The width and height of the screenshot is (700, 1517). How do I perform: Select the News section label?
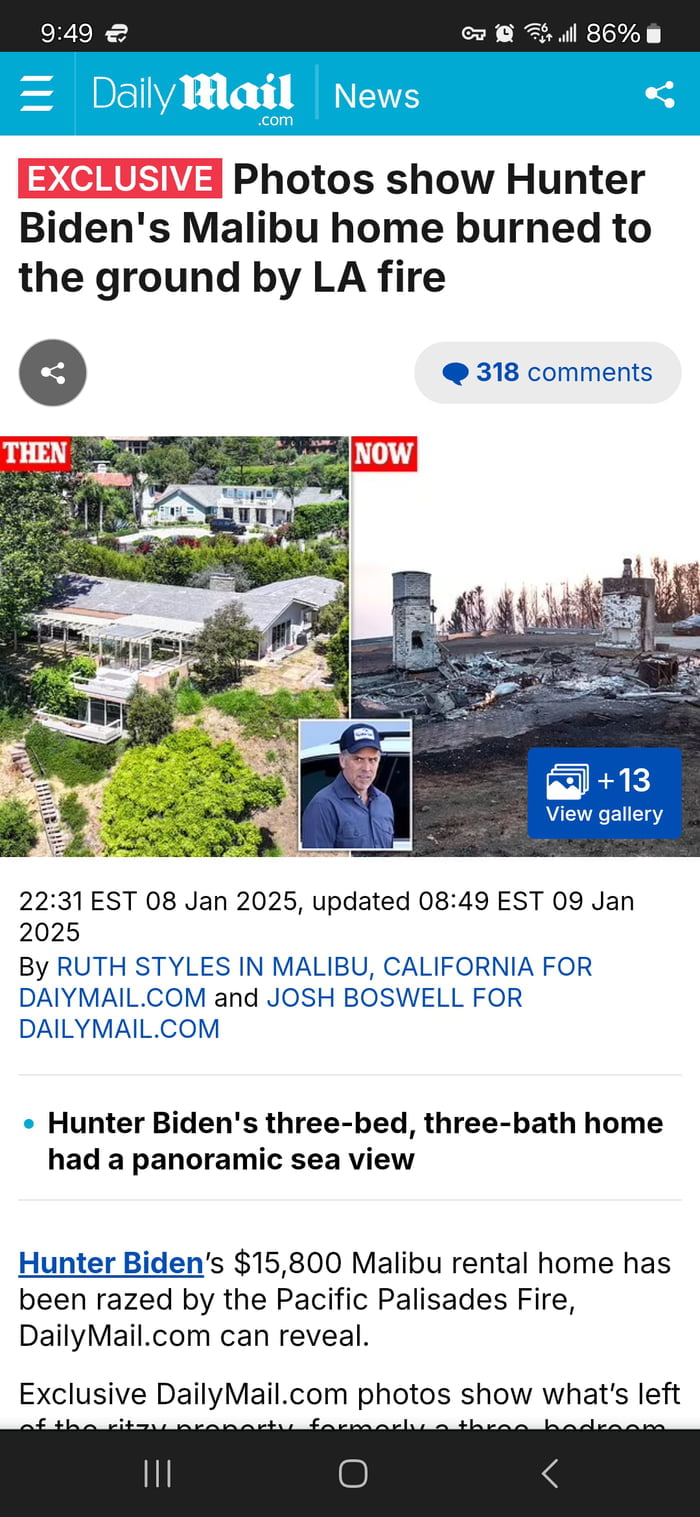(x=376, y=96)
